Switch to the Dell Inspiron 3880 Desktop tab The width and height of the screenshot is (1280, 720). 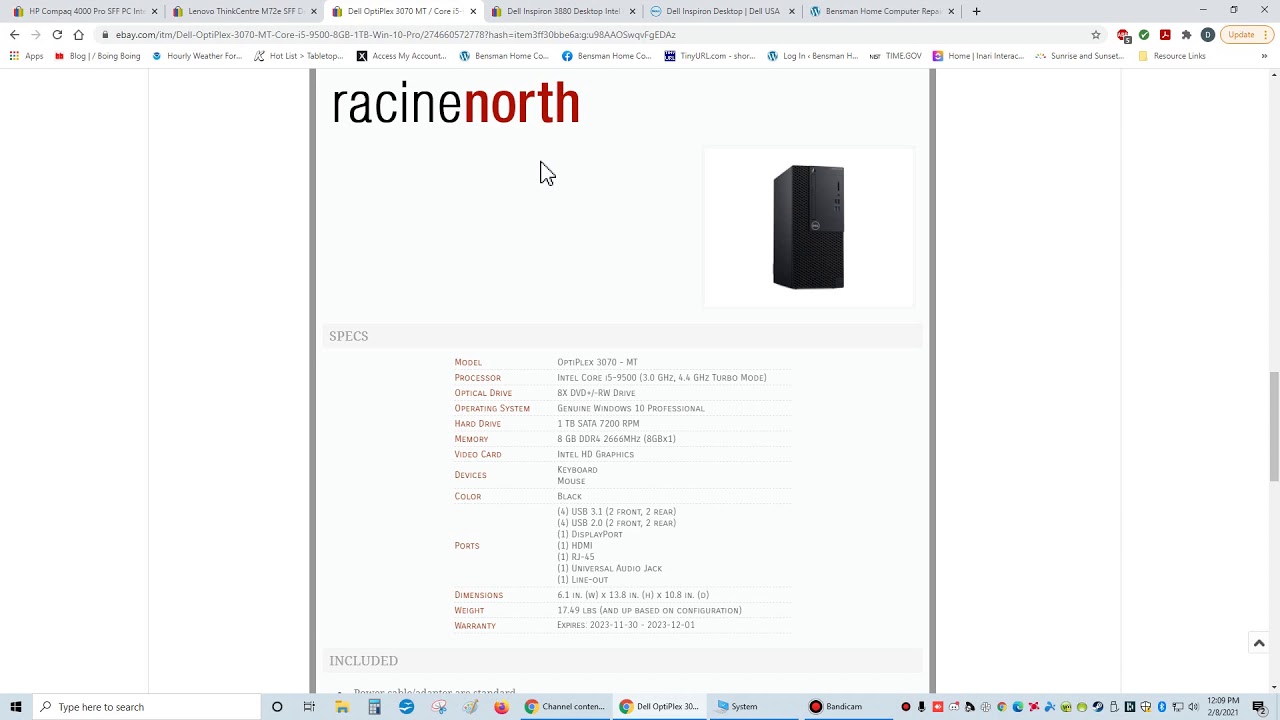563,11
